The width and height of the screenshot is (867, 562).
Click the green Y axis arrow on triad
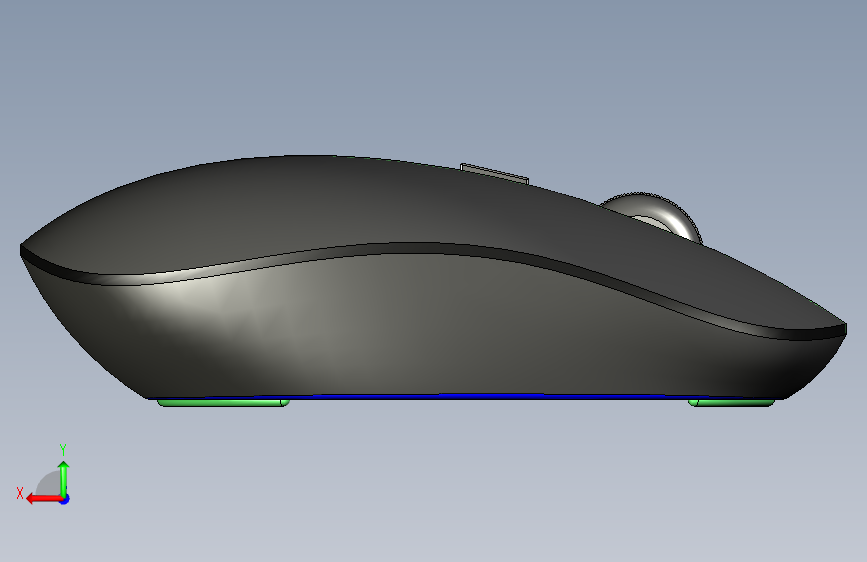pyautogui.click(x=64, y=478)
